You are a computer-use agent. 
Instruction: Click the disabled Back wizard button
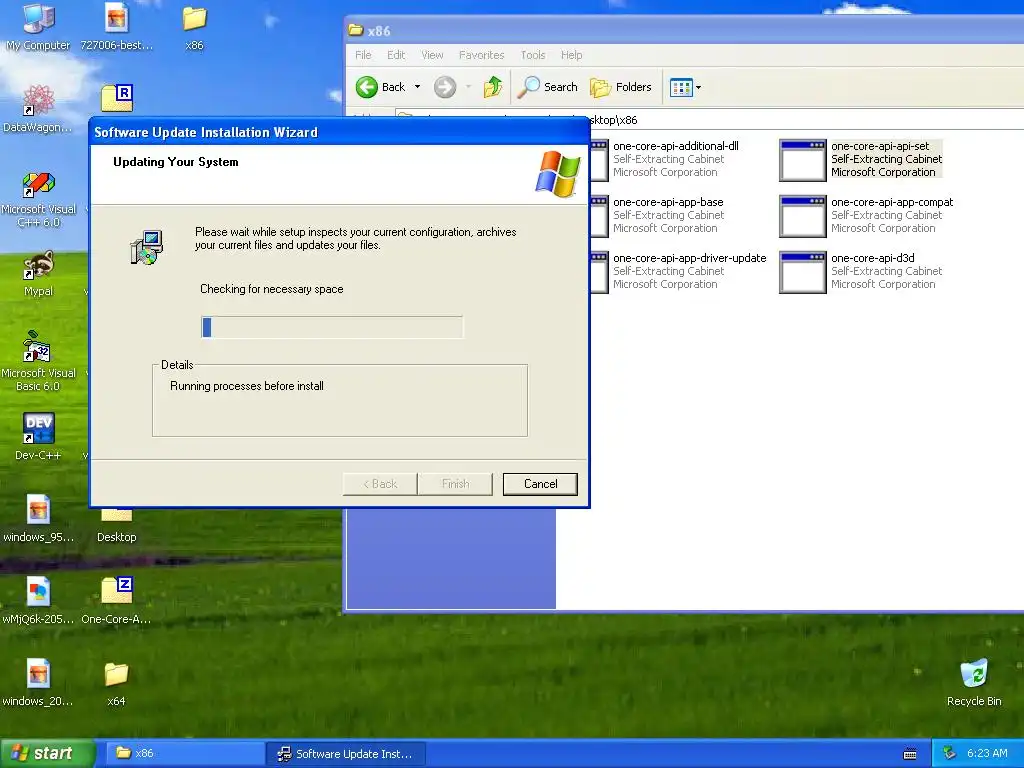click(380, 484)
